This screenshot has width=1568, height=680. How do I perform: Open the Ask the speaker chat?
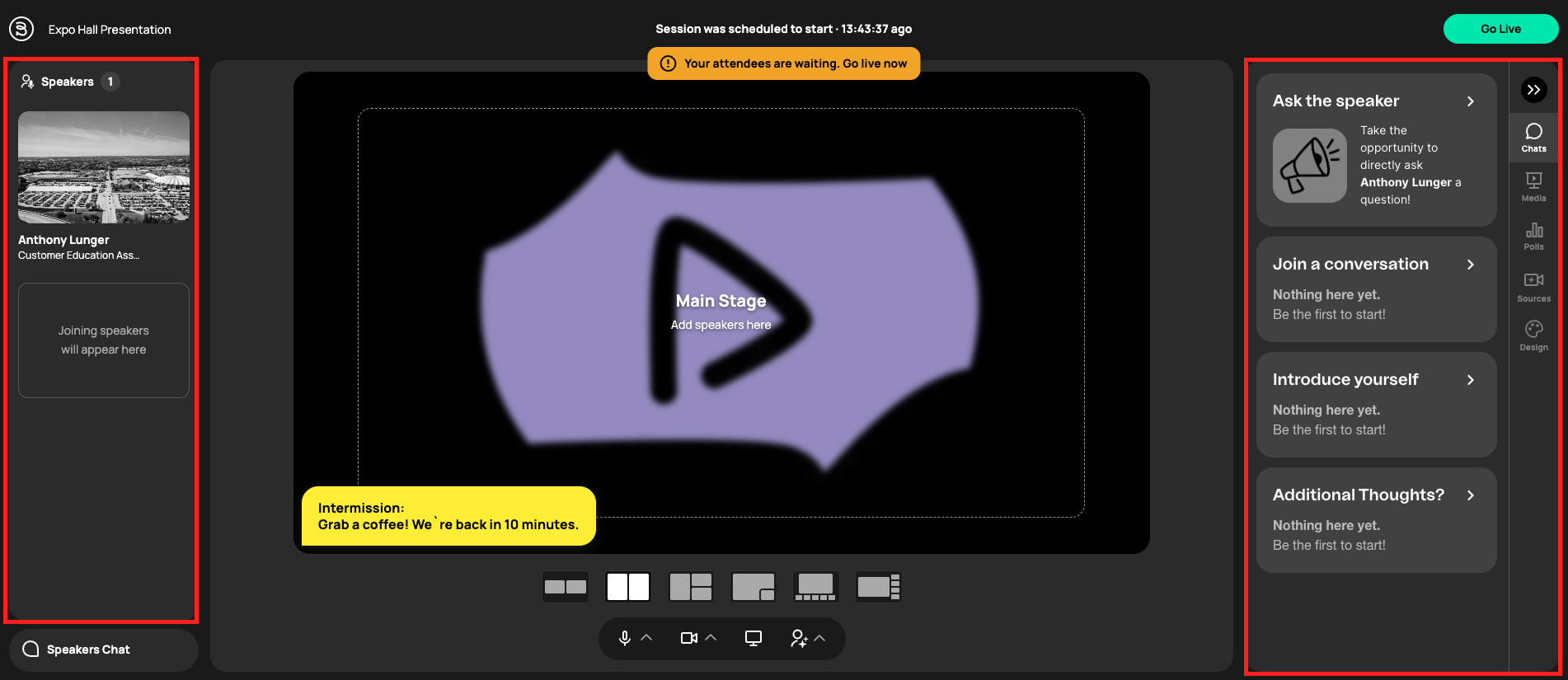tap(1375, 101)
